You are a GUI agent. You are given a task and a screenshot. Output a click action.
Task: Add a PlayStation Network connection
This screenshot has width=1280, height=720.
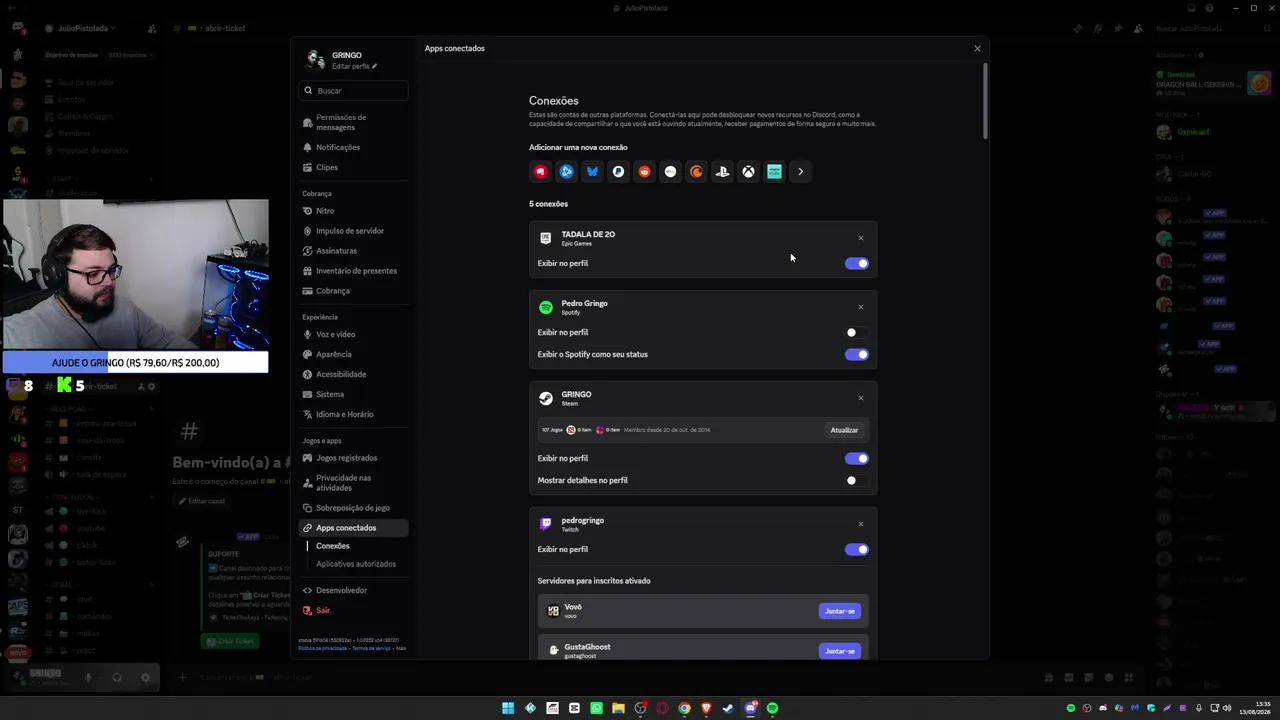coord(723,172)
